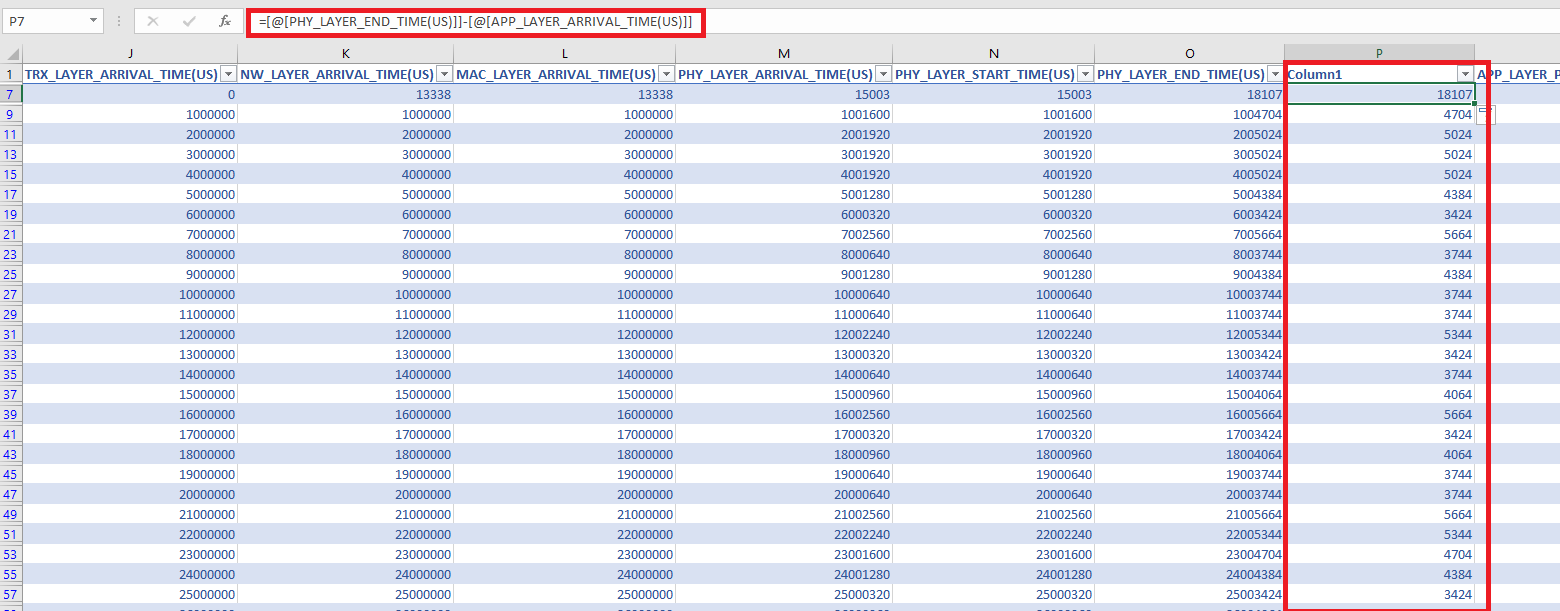The image size is (1560, 611).
Task: Click the Auto Fill Options icon beside Column1
Action: point(1486,114)
